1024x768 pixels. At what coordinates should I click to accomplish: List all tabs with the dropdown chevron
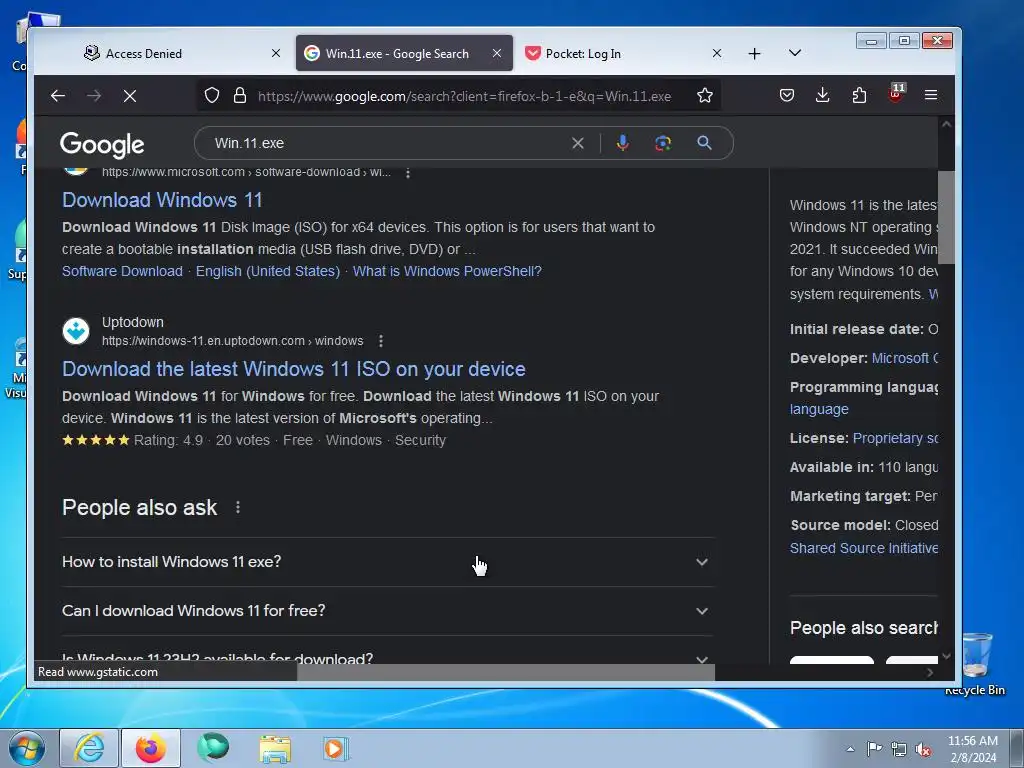[x=795, y=54]
